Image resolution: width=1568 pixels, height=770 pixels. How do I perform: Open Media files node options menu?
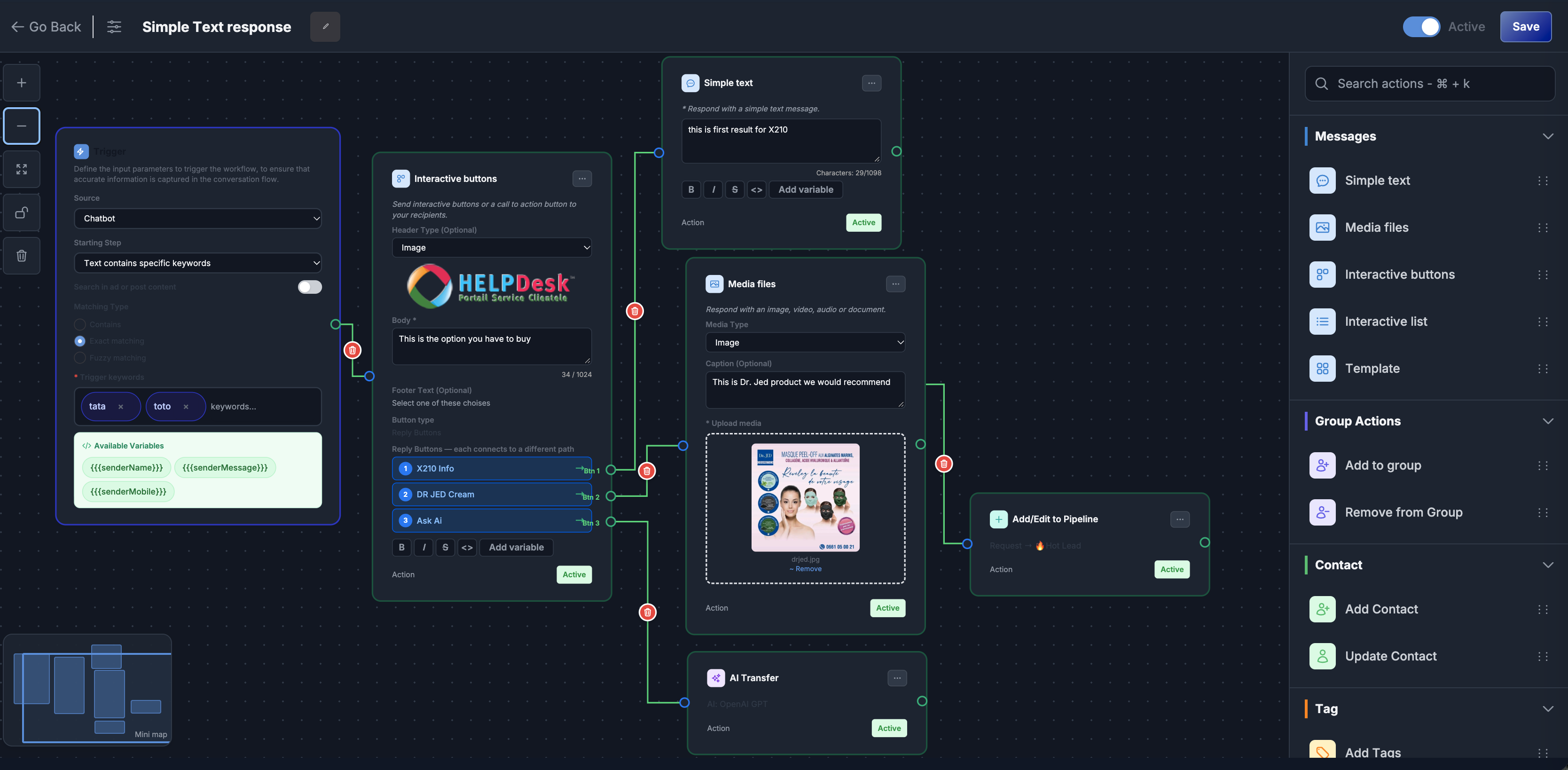895,284
